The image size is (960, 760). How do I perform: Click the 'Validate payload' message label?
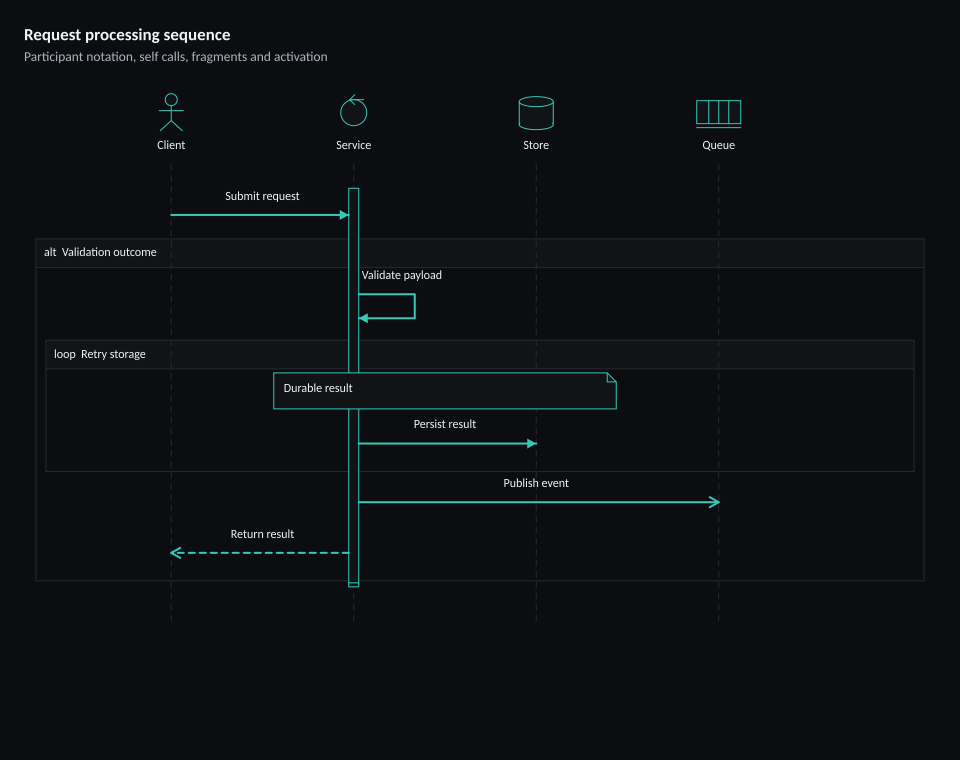click(x=402, y=275)
